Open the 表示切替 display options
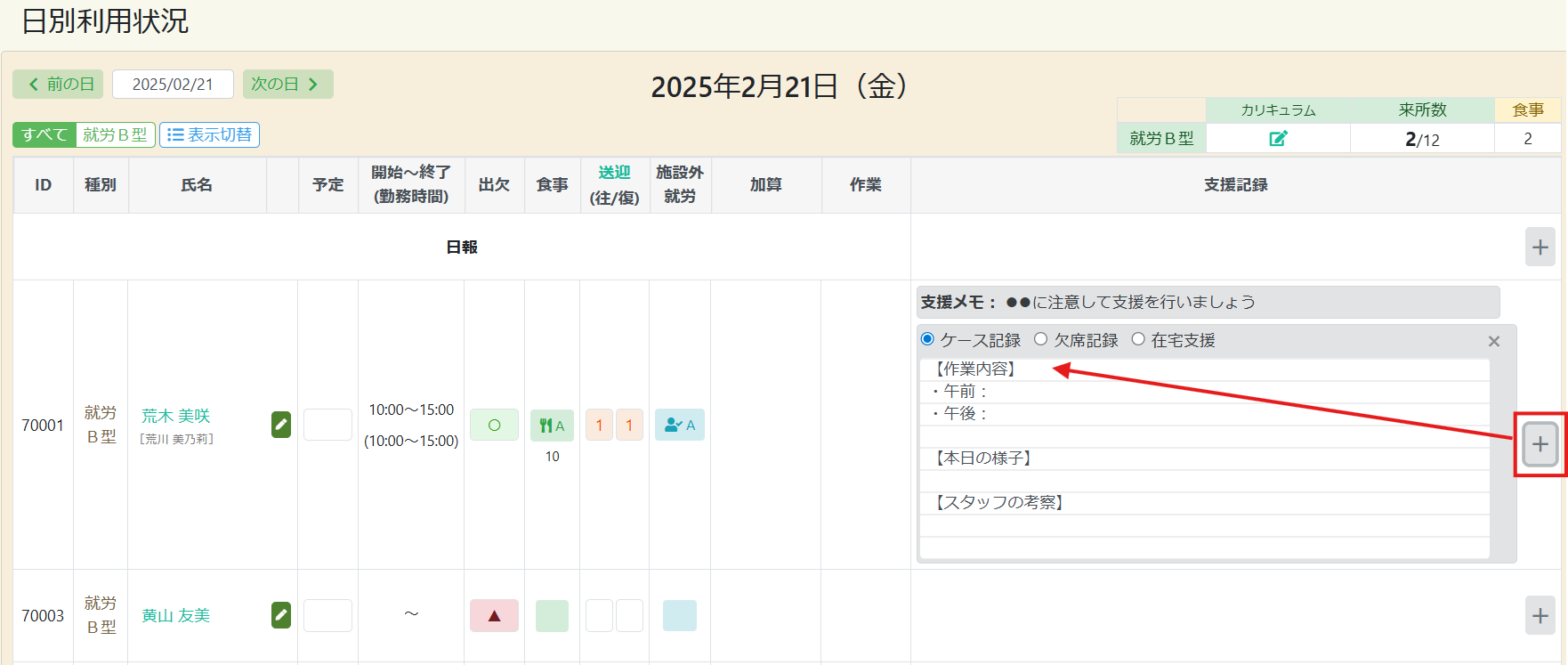Screen dimensions: 1568x665 210,134
